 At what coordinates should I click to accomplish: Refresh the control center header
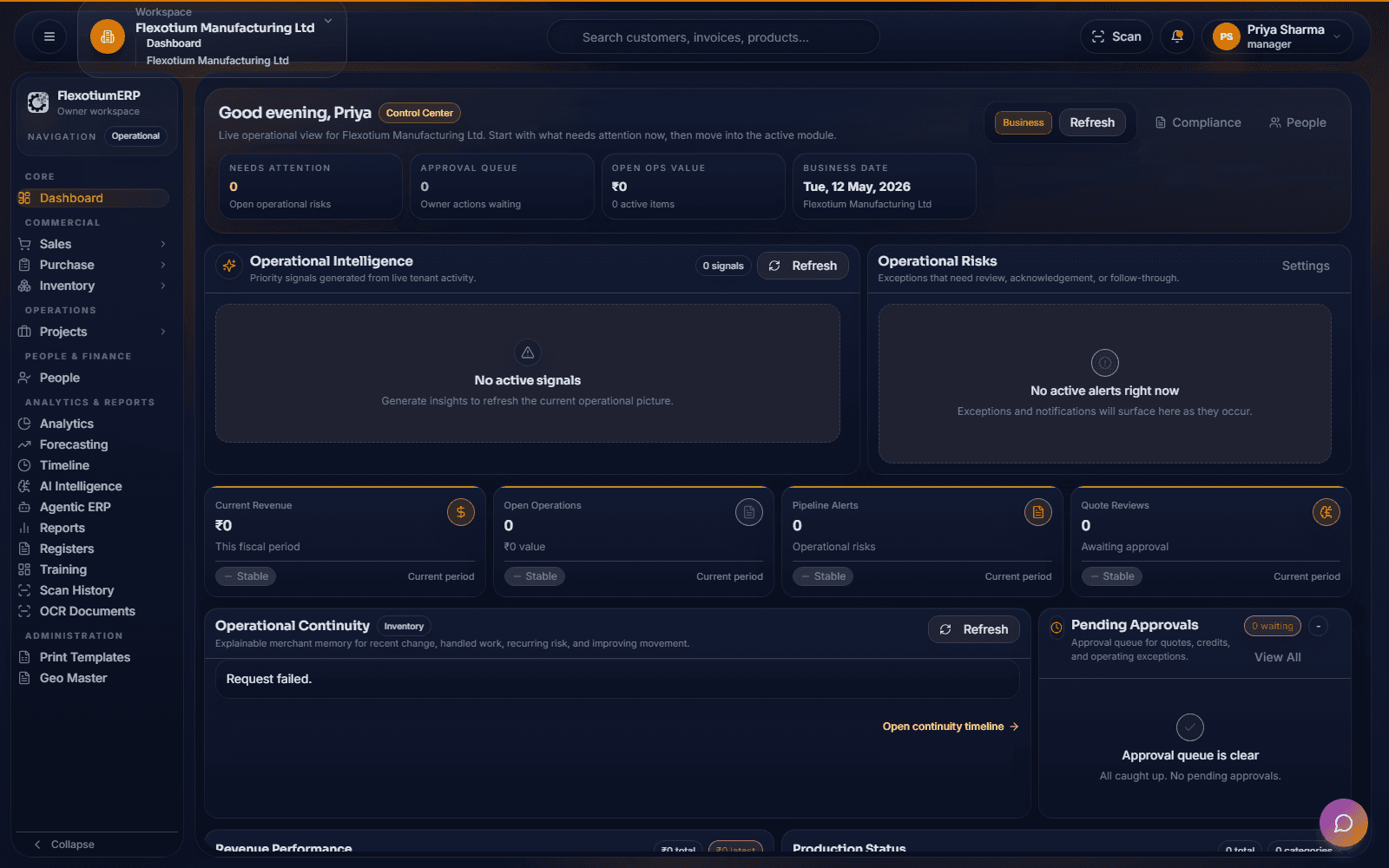[1092, 122]
